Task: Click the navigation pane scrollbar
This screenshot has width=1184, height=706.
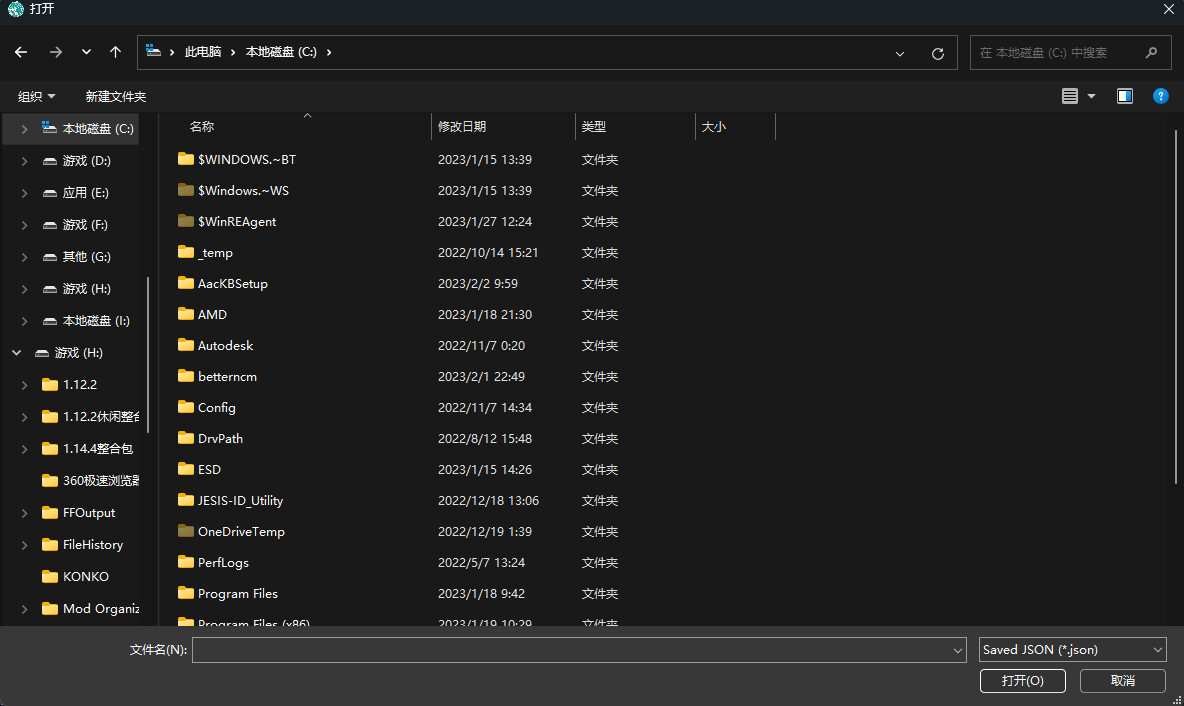Action: coord(148,355)
